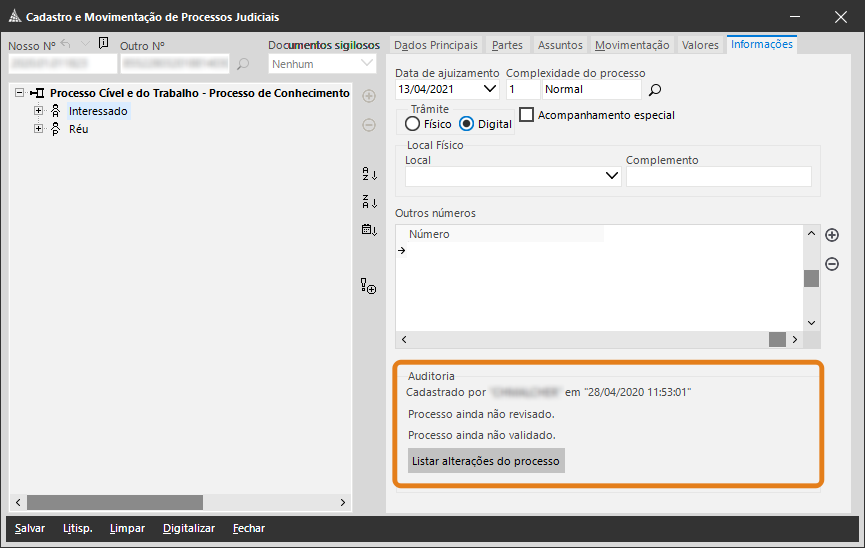Open the Dados Principais tab

(436, 45)
